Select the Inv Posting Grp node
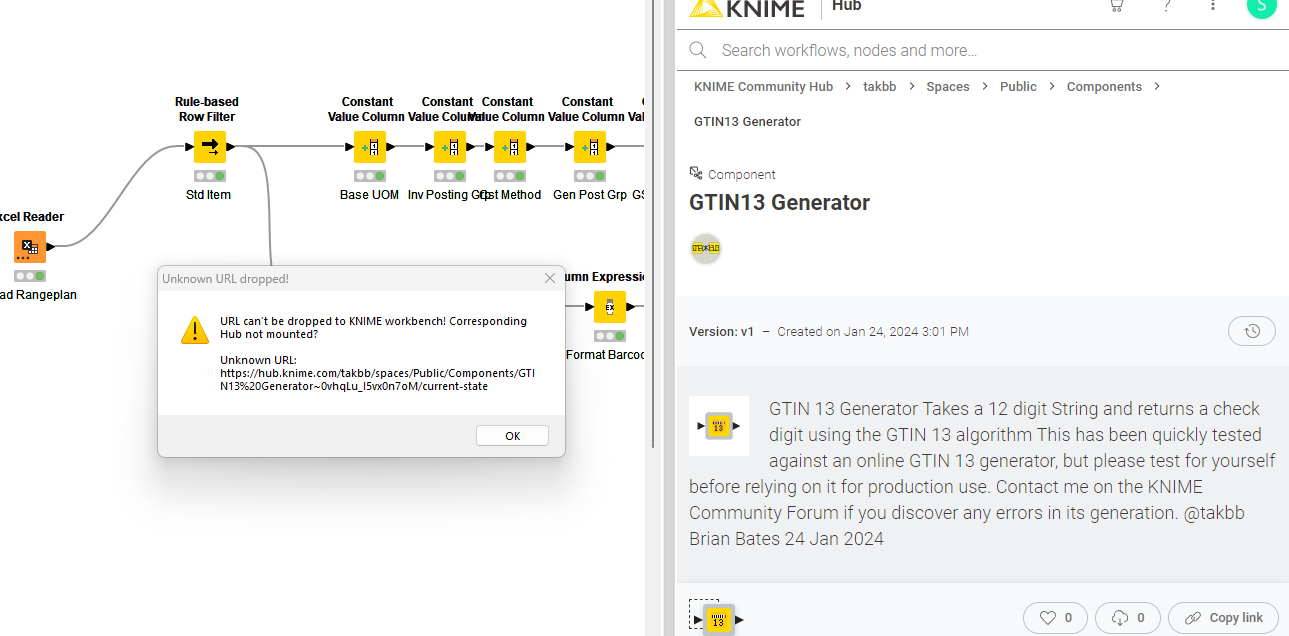 (x=450, y=147)
